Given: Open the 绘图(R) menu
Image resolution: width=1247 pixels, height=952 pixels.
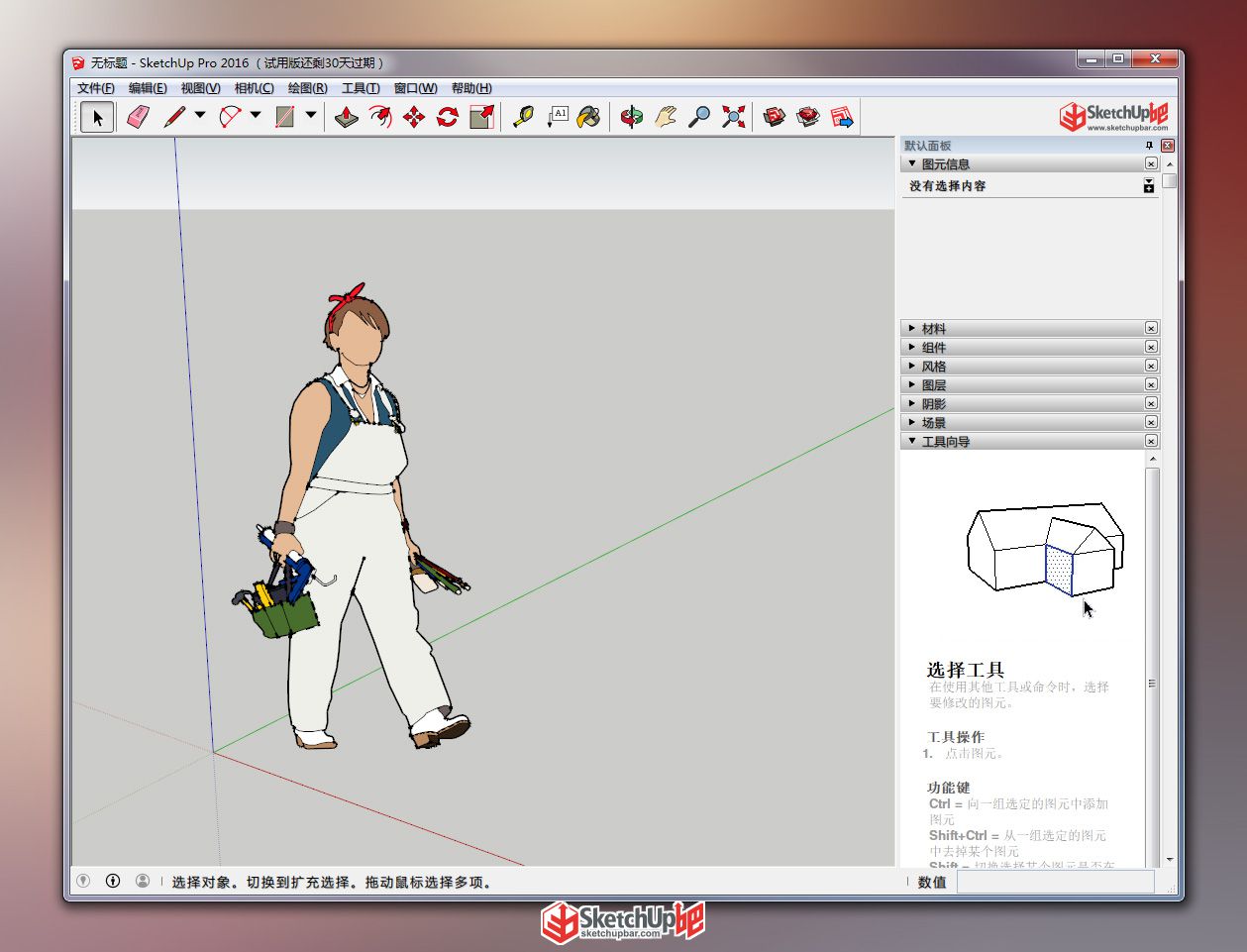Looking at the screenshot, I should pos(308,88).
